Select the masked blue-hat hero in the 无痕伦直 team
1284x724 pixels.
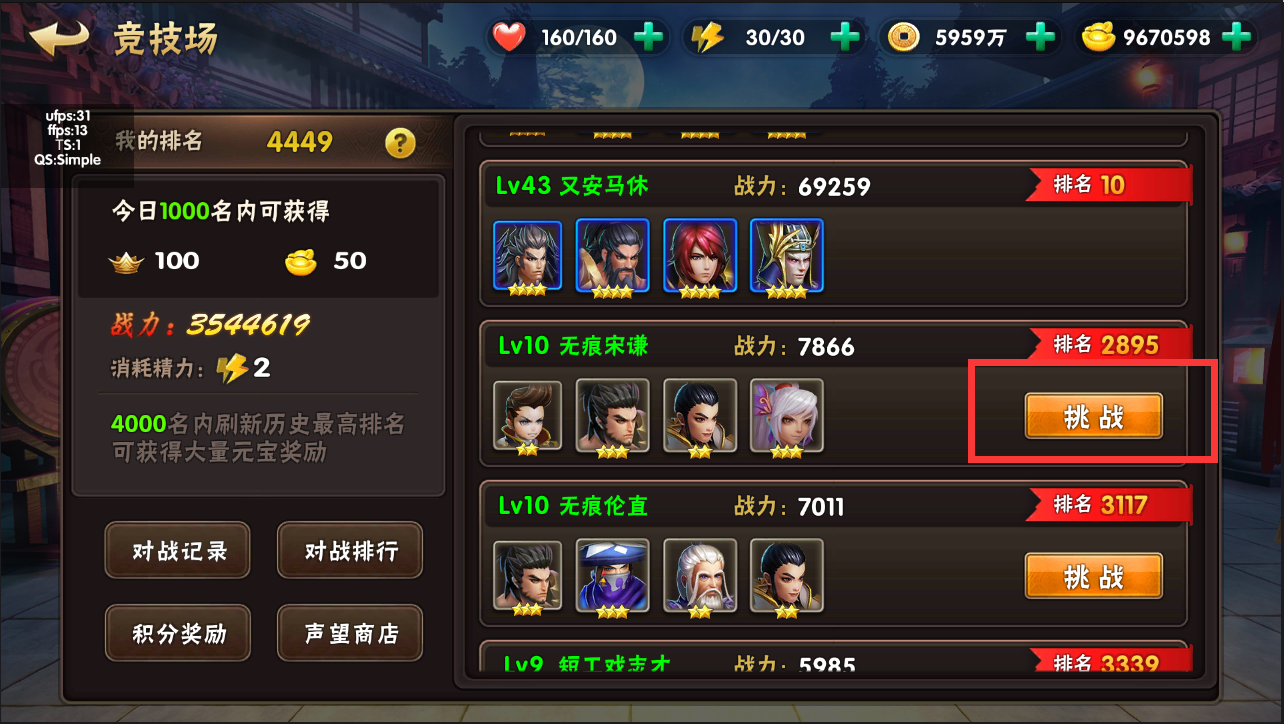point(613,575)
